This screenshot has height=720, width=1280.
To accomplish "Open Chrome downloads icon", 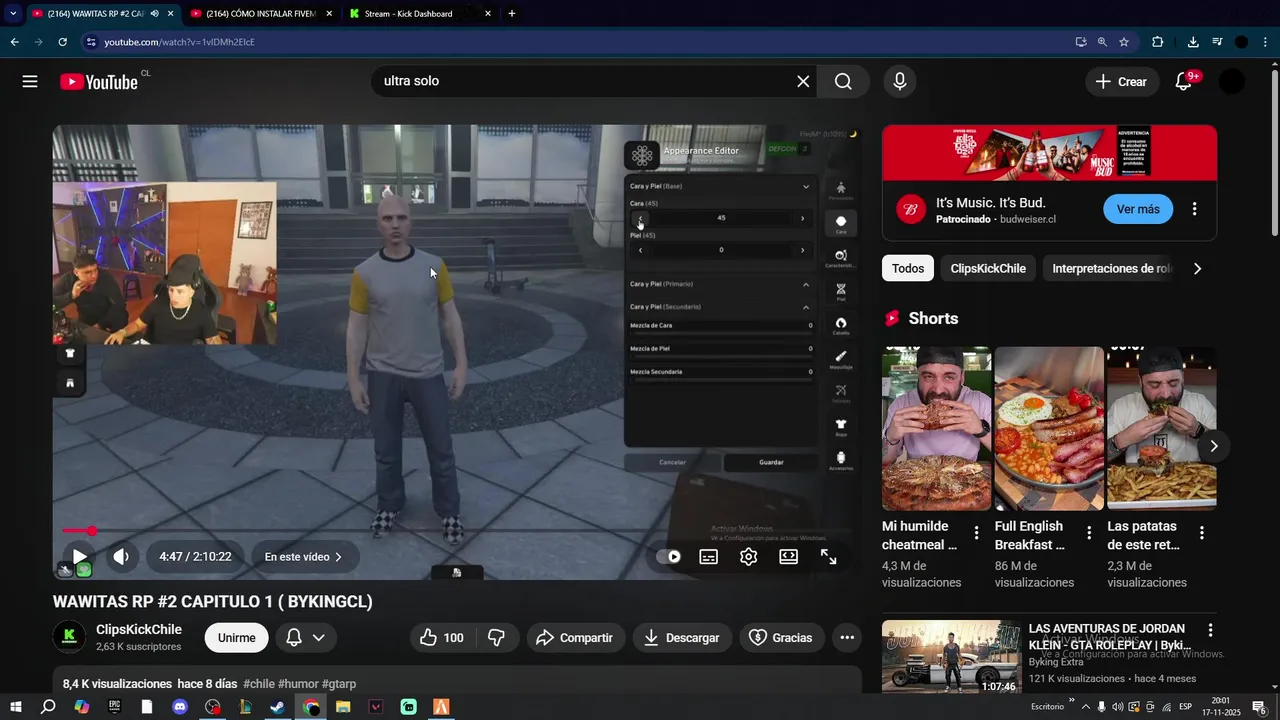I will tap(1193, 42).
